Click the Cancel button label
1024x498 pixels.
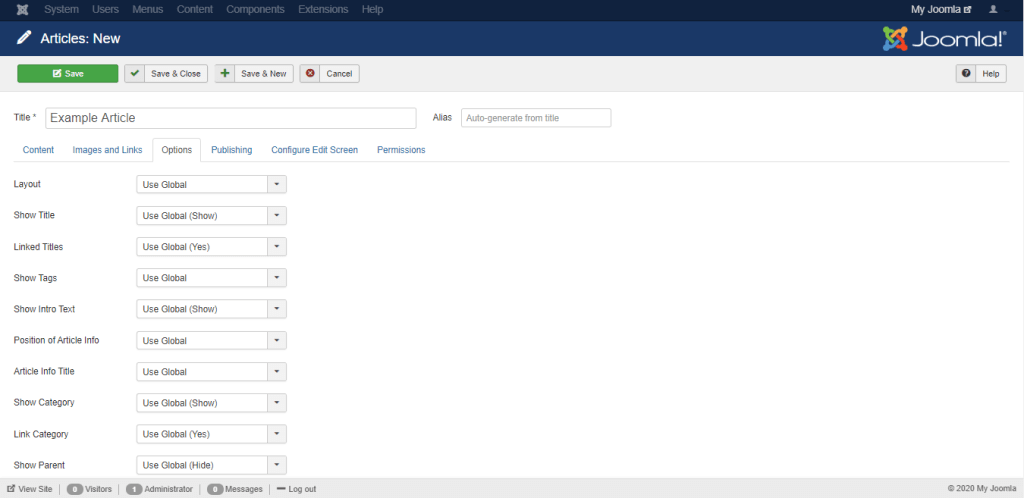point(339,74)
